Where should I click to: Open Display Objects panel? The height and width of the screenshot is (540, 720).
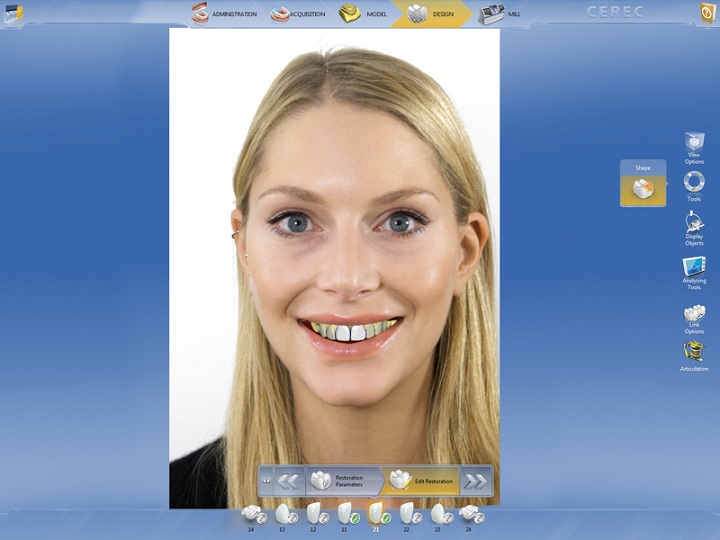coord(694,227)
